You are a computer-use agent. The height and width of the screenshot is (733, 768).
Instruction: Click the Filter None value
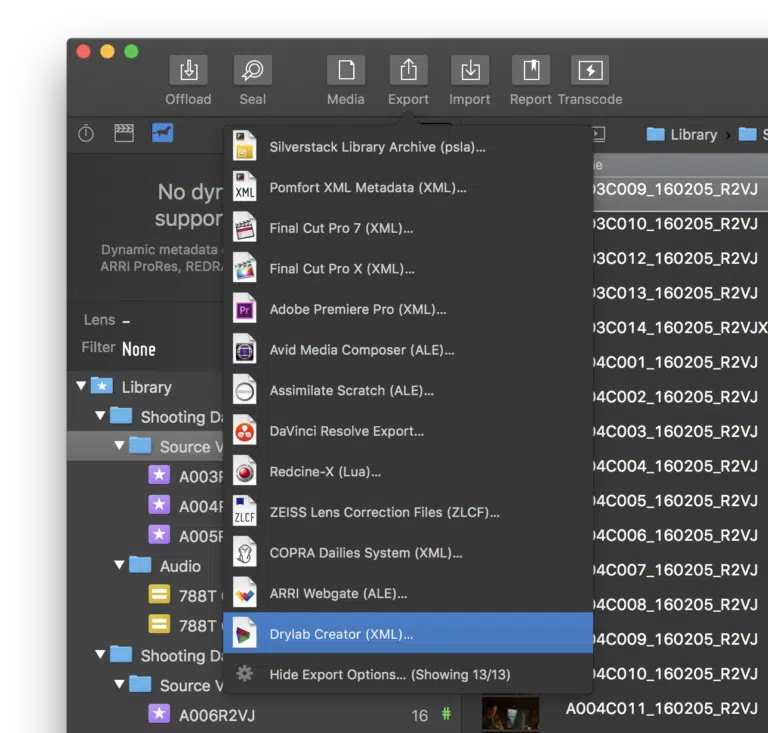(x=139, y=349)
